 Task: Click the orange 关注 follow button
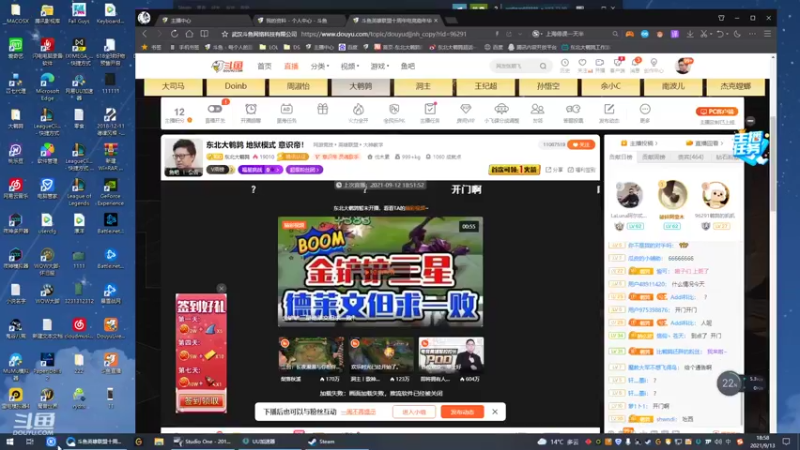pyautogui.click(x=581, y=145)
